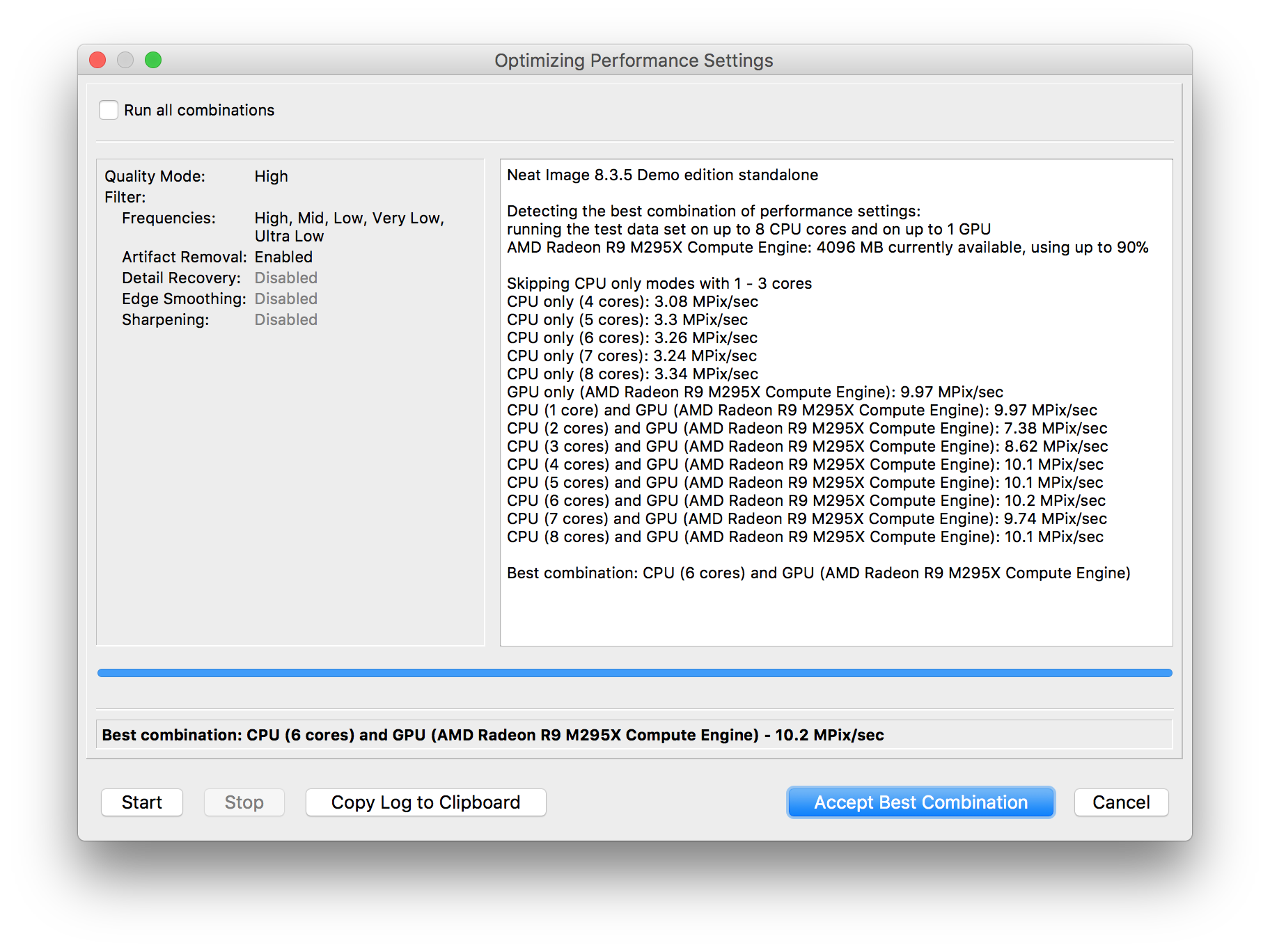Accept Best Combination
Viewport: 1270px width, 952px height.
(920, 802)
